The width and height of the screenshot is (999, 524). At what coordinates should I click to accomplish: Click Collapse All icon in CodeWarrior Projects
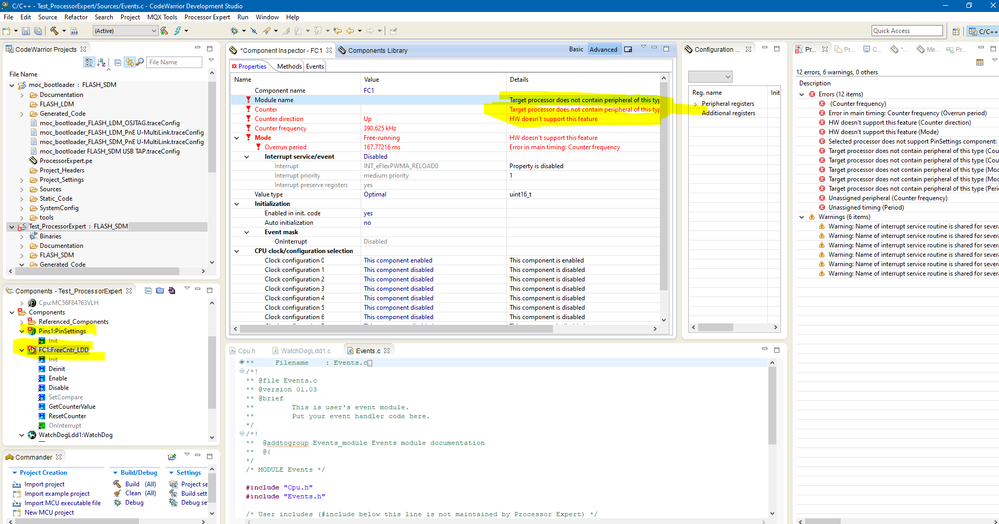click(118, 62)
